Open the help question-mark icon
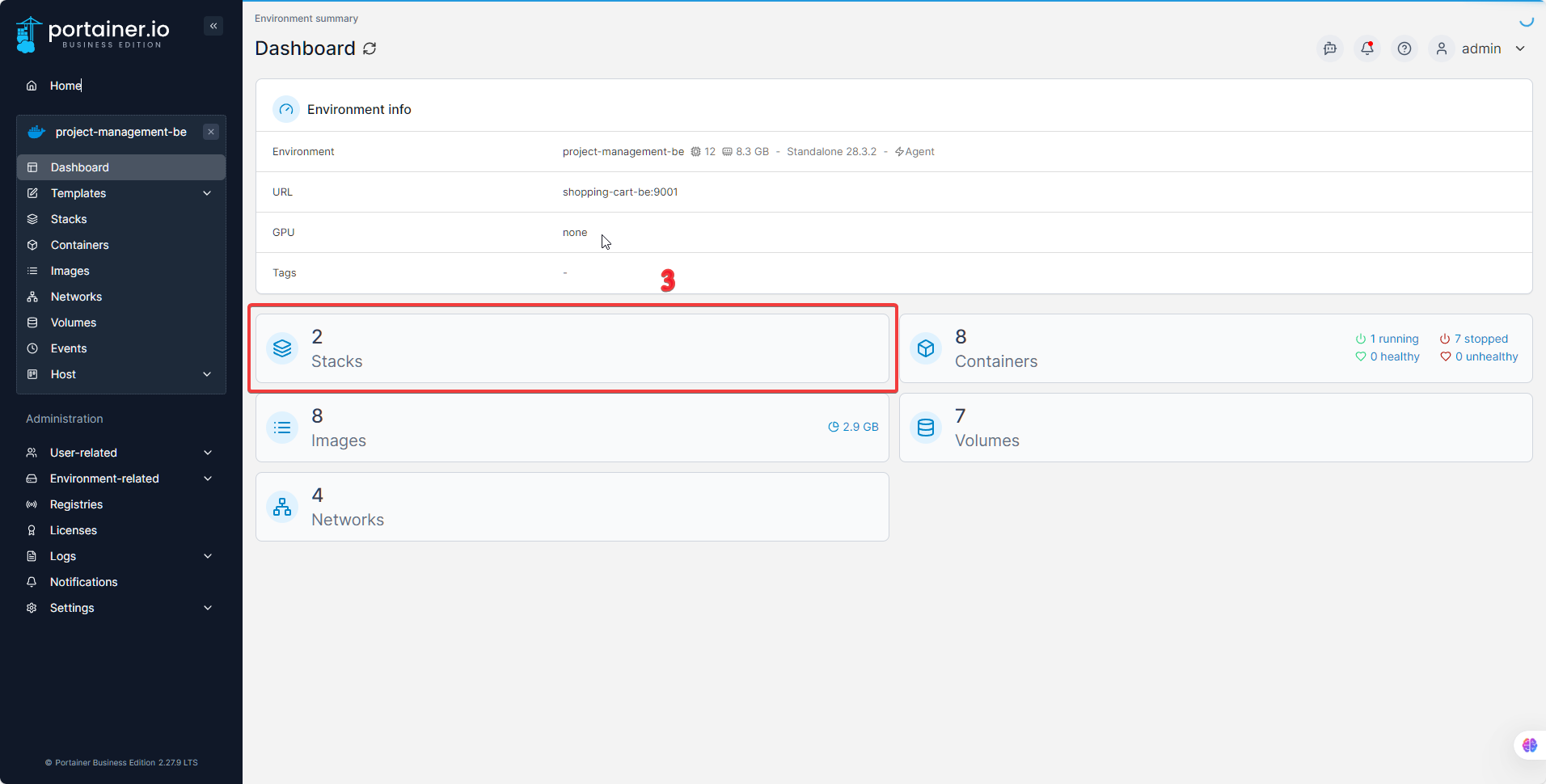Screen dimensions: 1546x784 [x=1404, y=48]
